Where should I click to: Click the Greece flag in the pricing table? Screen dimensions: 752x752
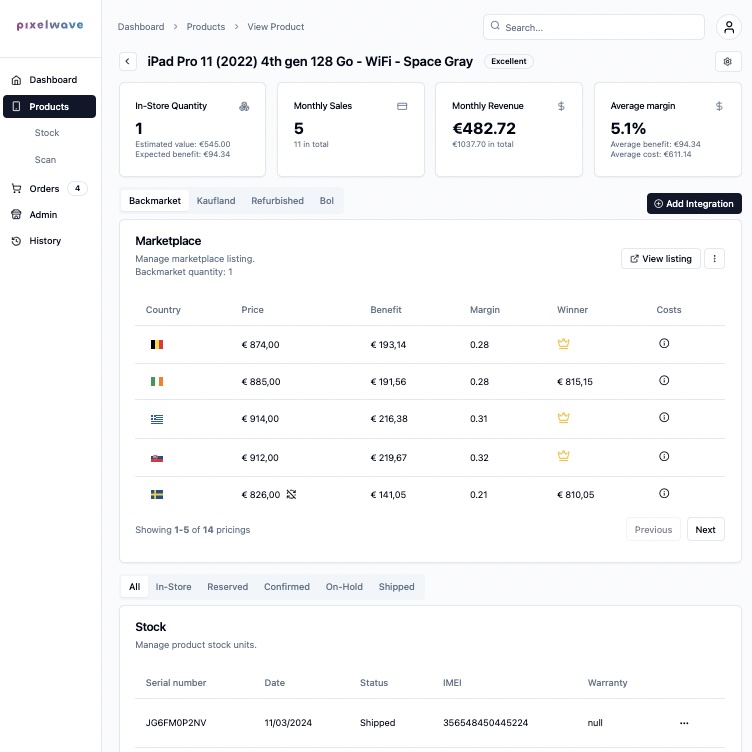[x=157, y=419]
